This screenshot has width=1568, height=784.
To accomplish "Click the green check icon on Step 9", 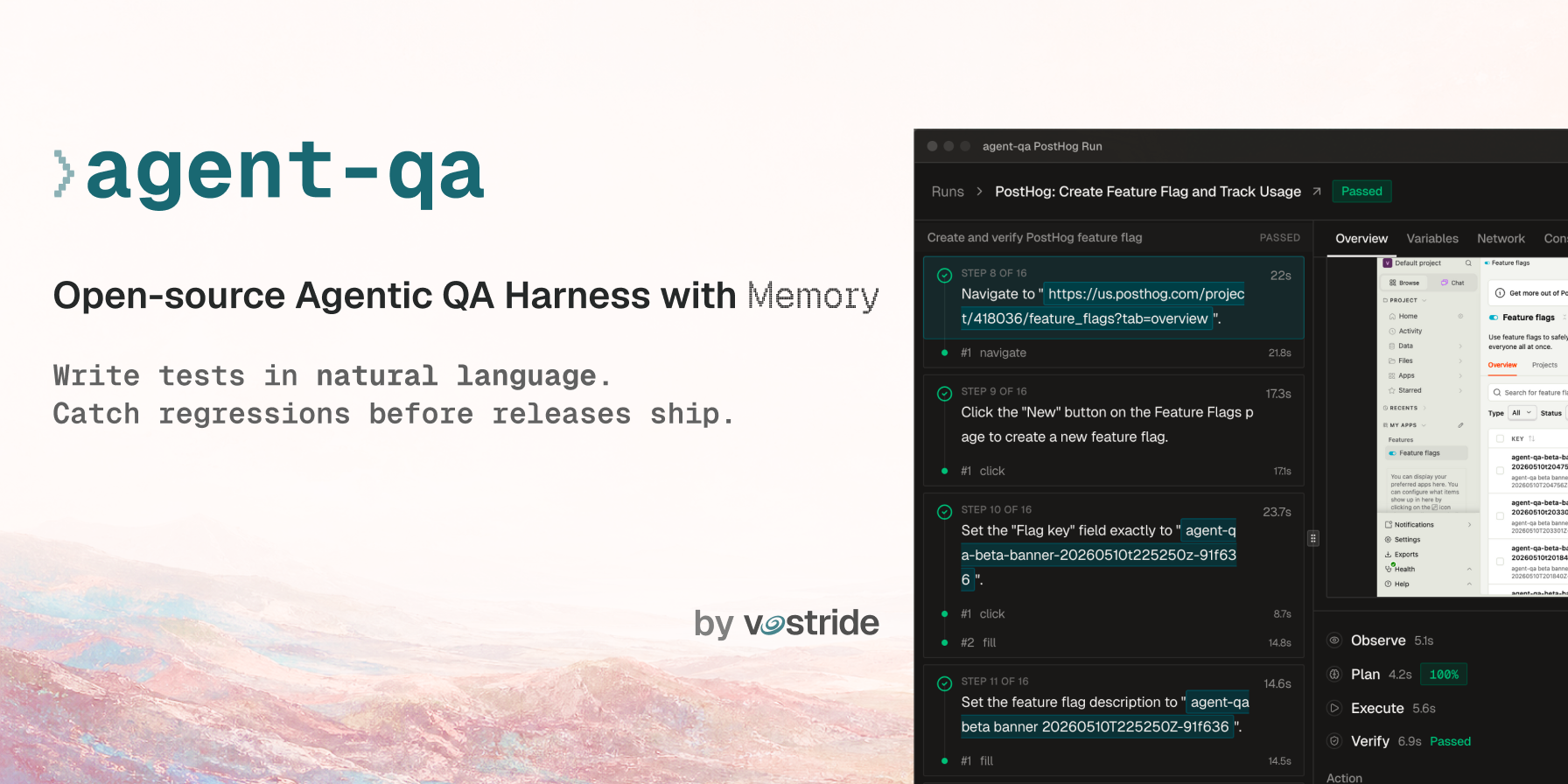I will click(945, 394).
